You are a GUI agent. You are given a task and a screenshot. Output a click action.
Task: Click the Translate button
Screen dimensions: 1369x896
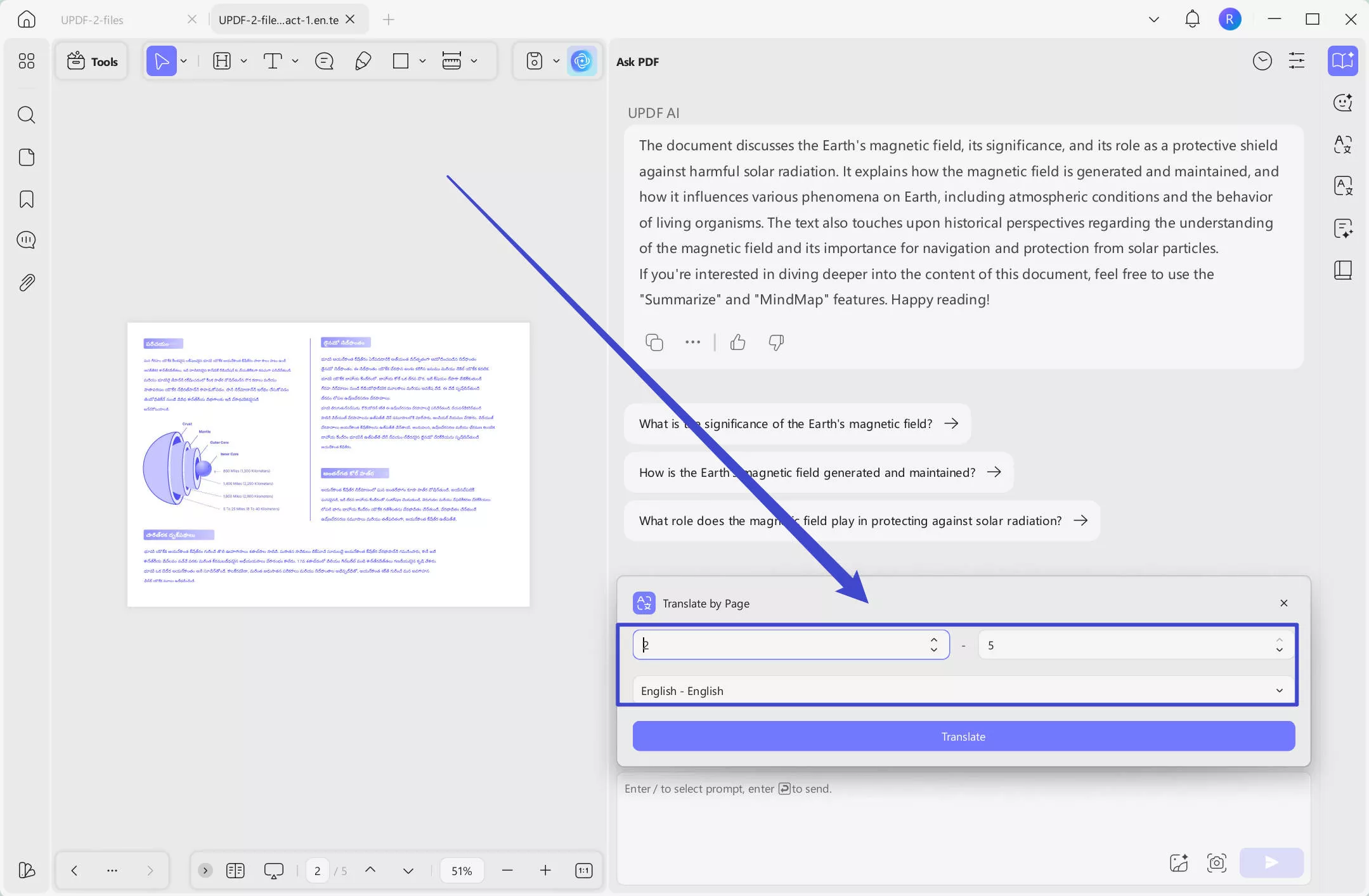[962, 736]
